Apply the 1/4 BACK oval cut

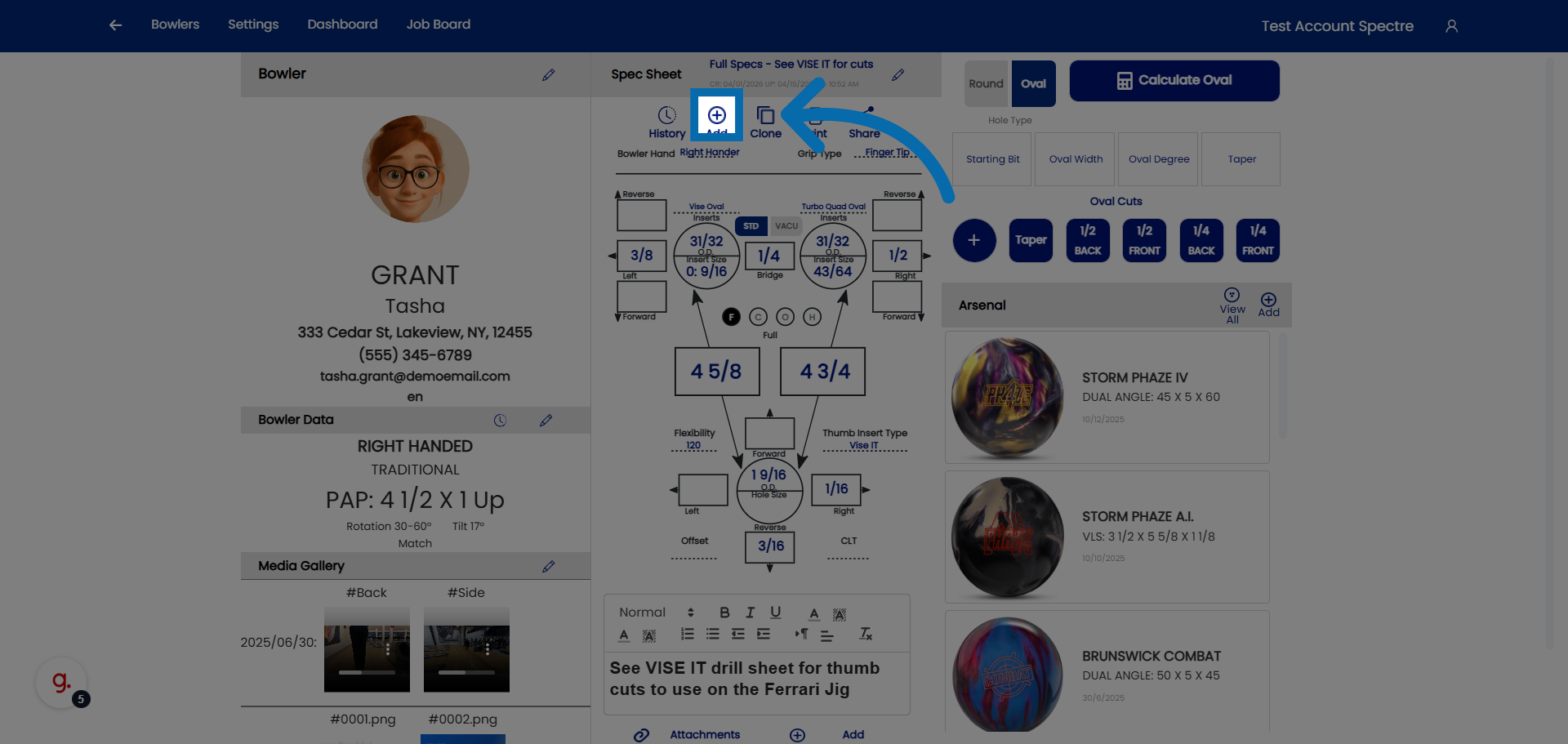1201,240
